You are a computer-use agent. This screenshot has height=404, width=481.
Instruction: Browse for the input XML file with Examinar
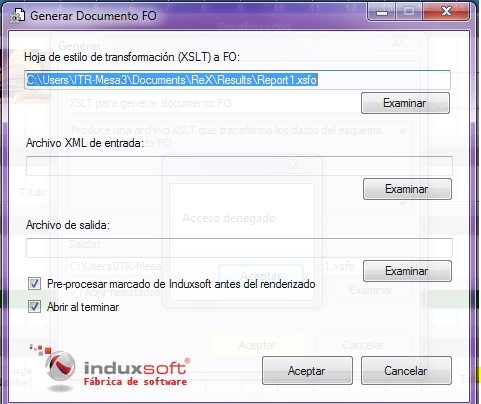407,189
